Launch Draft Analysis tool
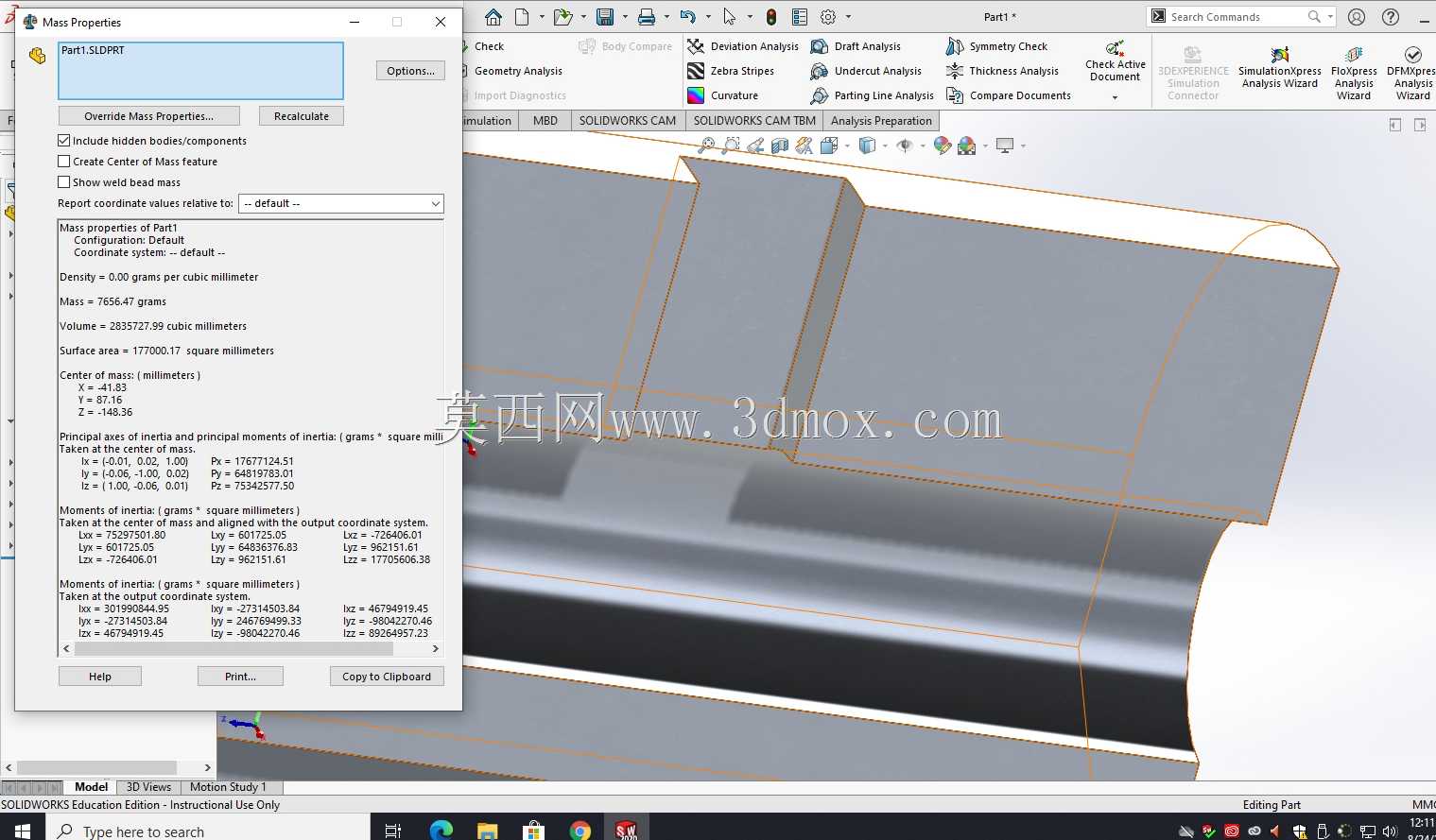The width and height of the screenshot is (1436, 840). point(856,46)
